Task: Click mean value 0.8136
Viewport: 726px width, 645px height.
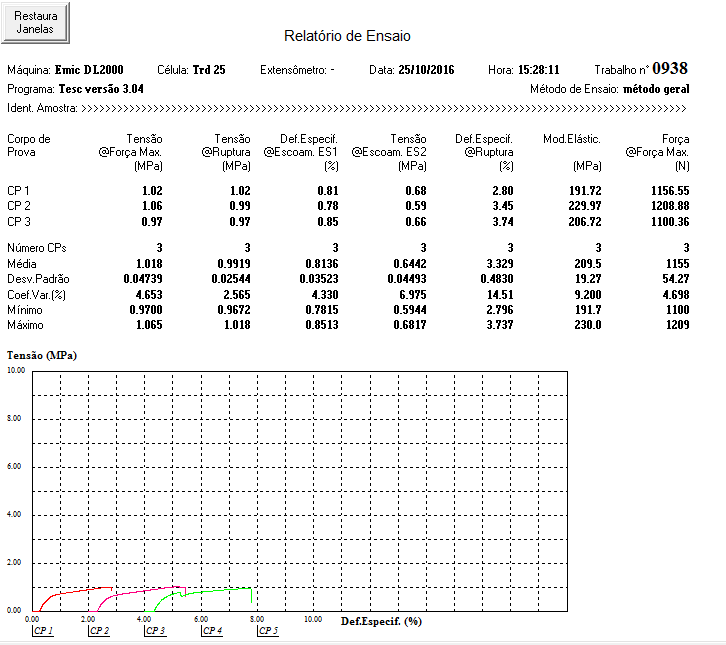Action: (x=322, y=264)
